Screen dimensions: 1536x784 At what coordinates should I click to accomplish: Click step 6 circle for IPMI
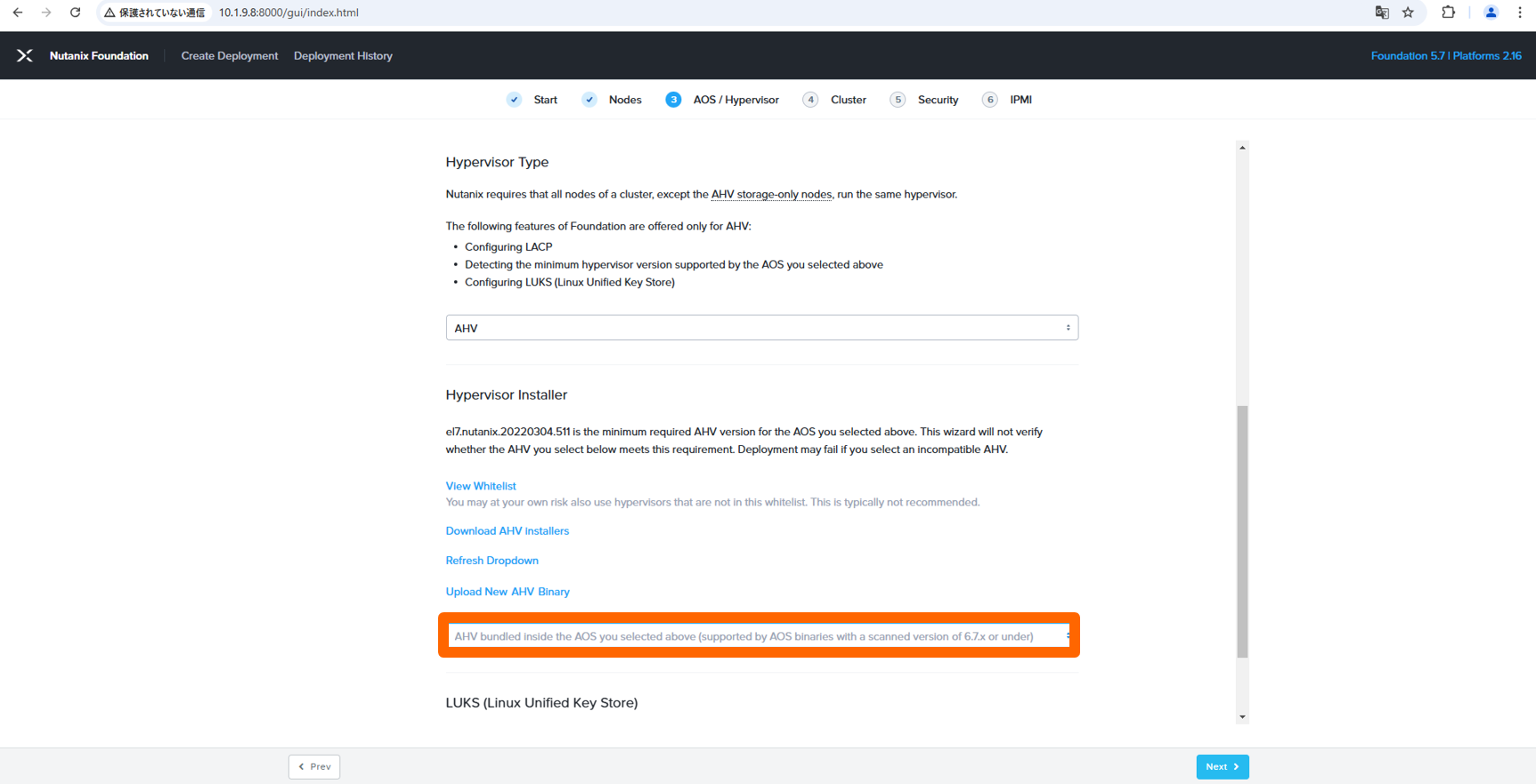tap(990, 100)
